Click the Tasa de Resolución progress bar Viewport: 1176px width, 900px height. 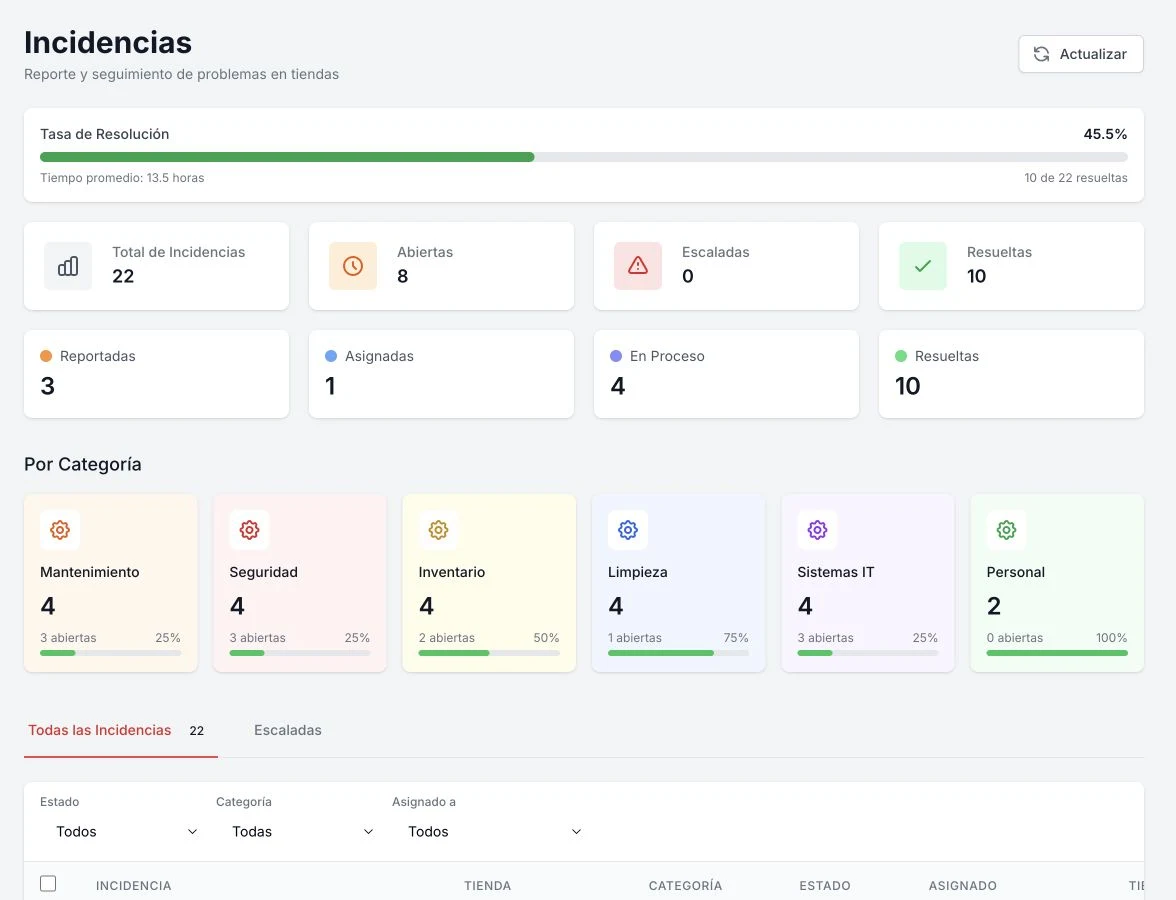coord(584,157)
